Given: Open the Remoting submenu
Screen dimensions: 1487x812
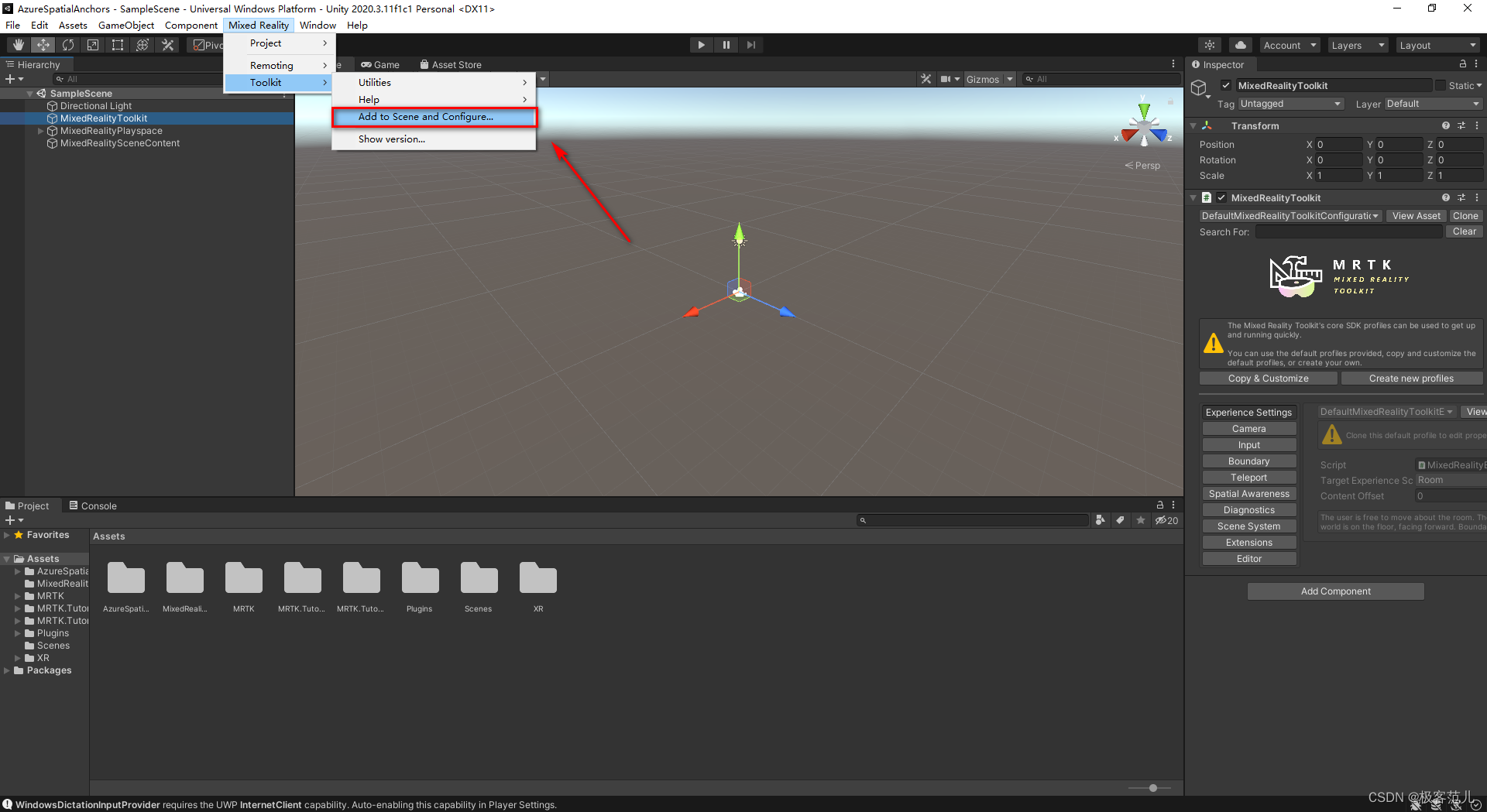Looking at the screenshot, I should click(x=280, y=66).
